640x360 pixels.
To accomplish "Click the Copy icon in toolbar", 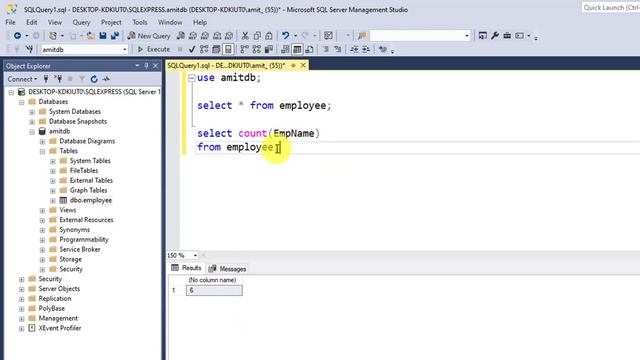I will click(257, 36).
